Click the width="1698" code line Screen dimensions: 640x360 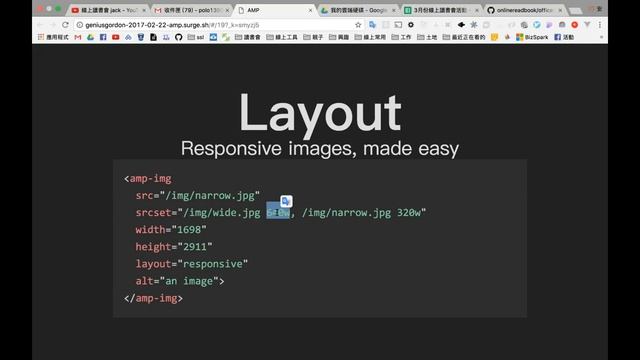click(171, 230)
